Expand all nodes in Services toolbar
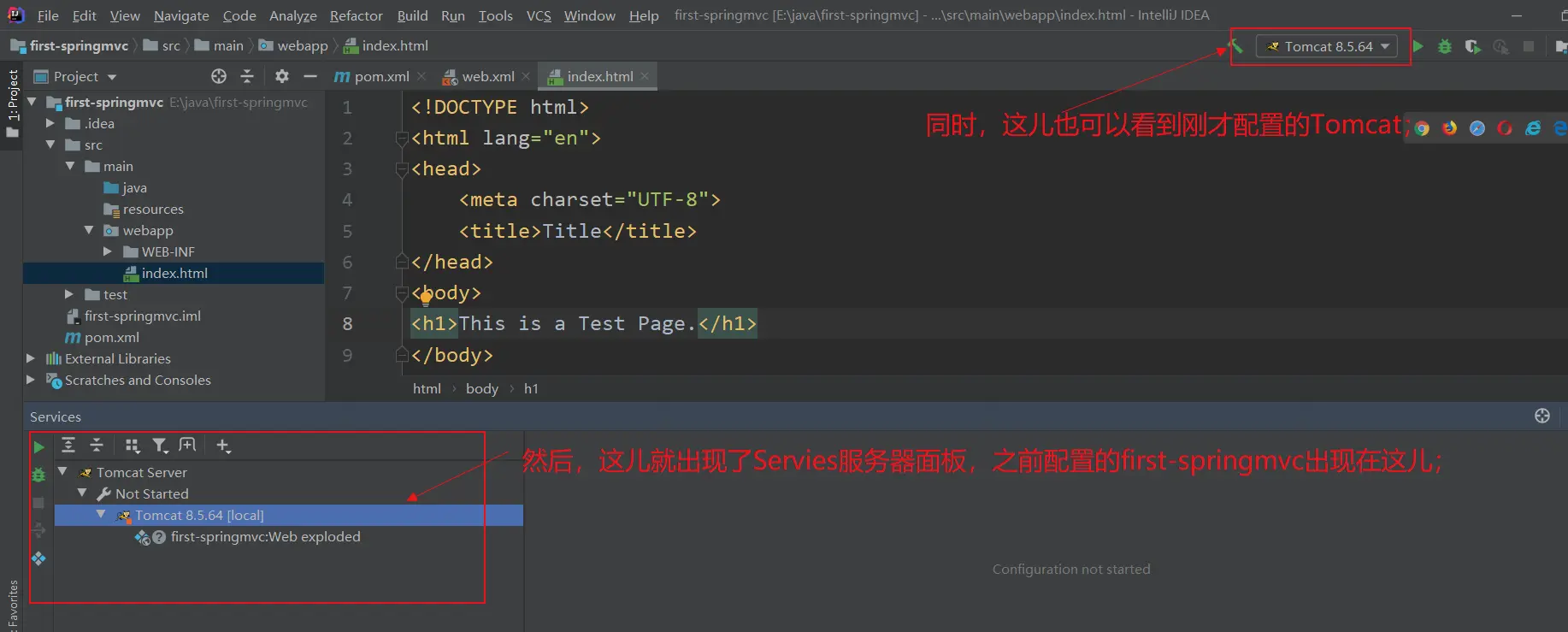The image size is (1568, 632). [68, 446]
